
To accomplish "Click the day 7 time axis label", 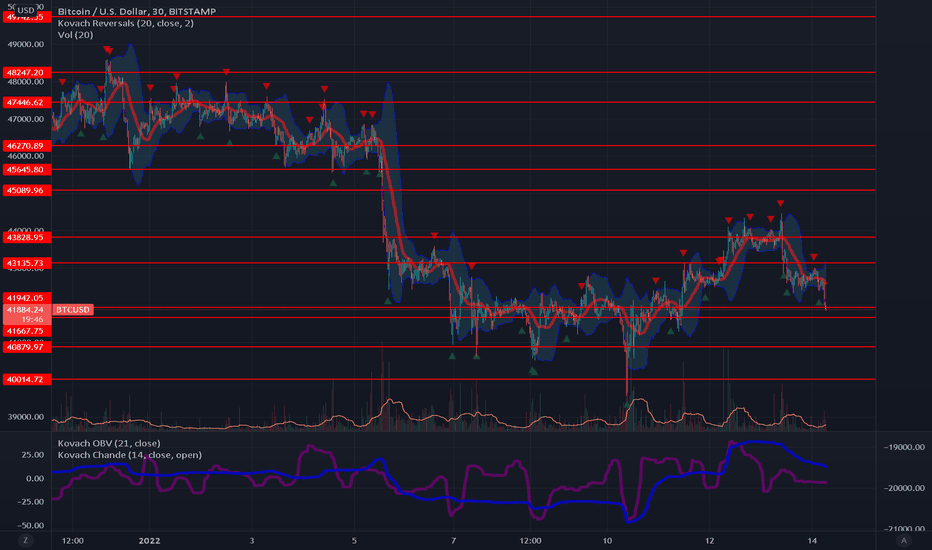I will coord(454,540).
